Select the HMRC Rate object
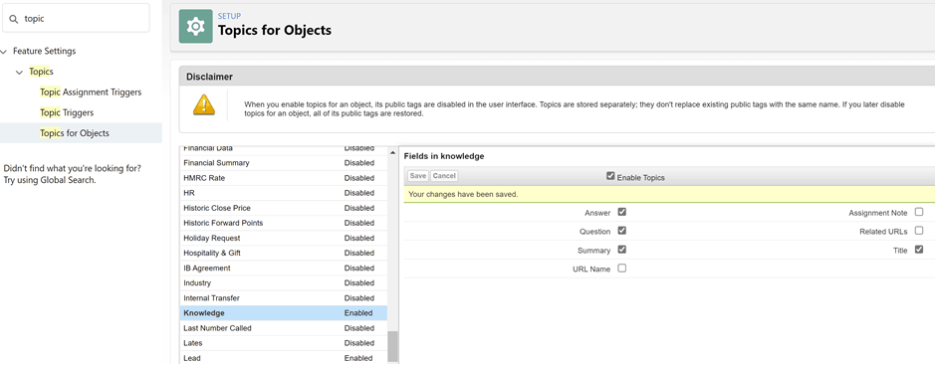937x375 pixels. (284, 178)
